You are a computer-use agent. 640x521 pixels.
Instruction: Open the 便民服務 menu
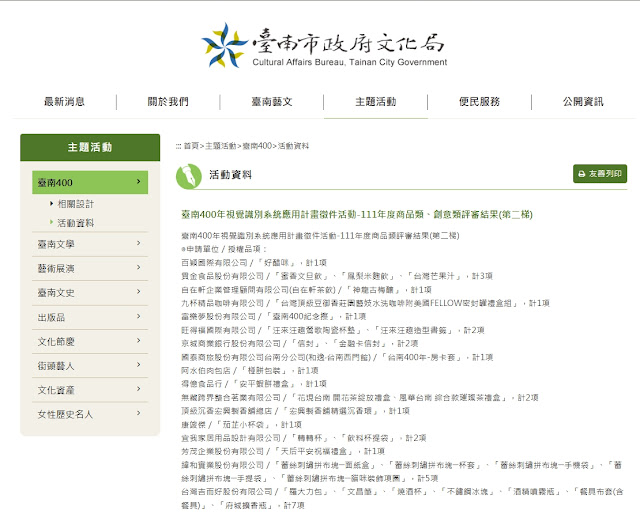click(479, 102)
